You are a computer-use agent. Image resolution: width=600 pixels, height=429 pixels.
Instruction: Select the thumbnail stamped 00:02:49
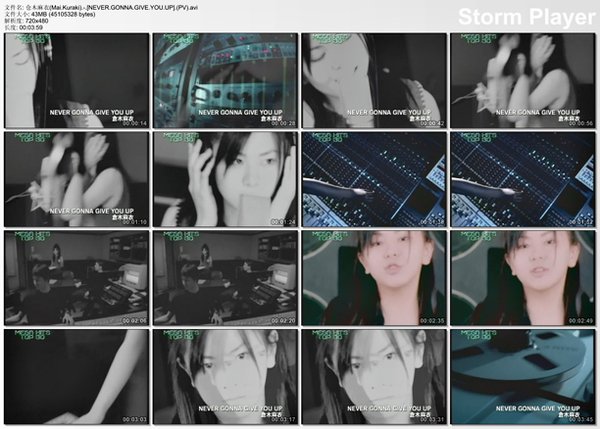tap(523, 278)
